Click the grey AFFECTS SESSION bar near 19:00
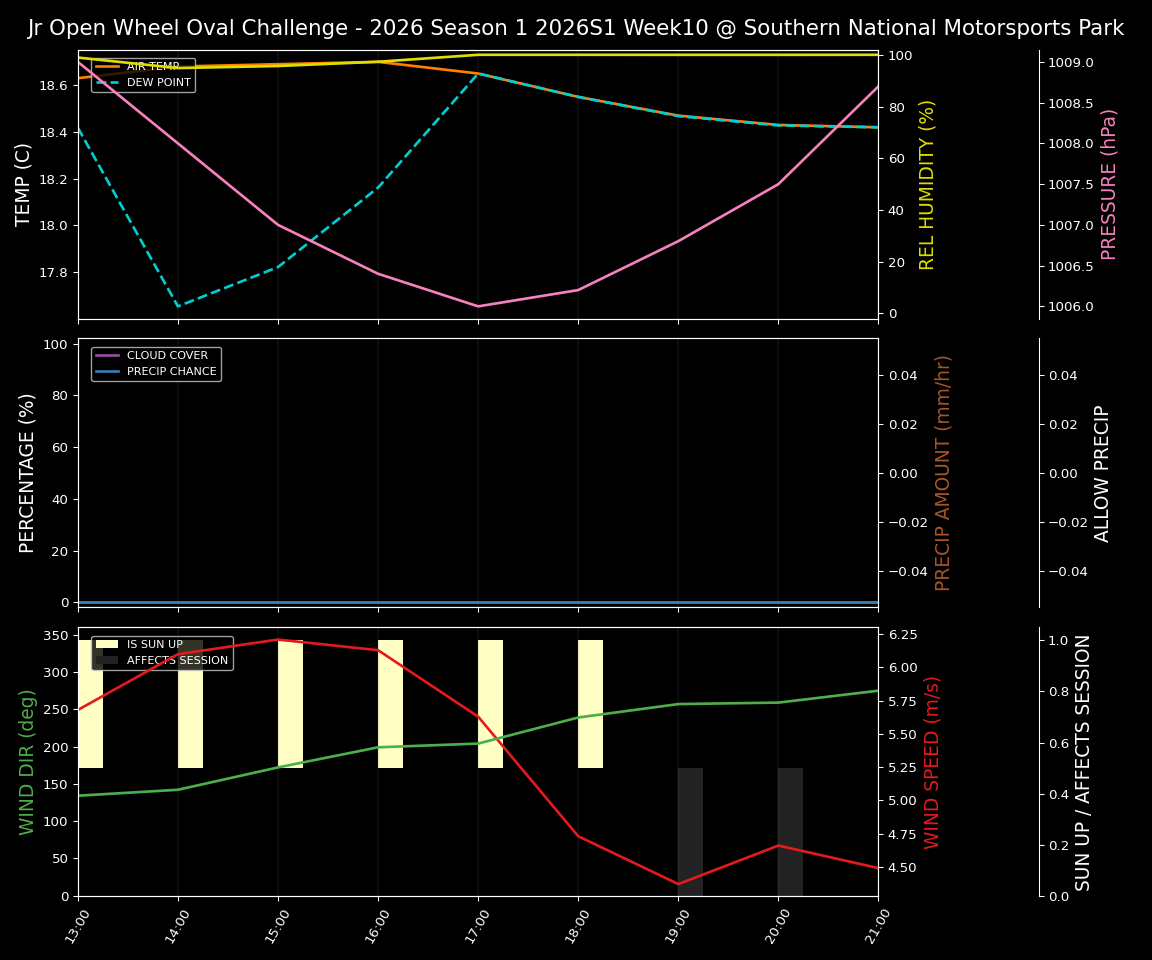 pos(691,830)
